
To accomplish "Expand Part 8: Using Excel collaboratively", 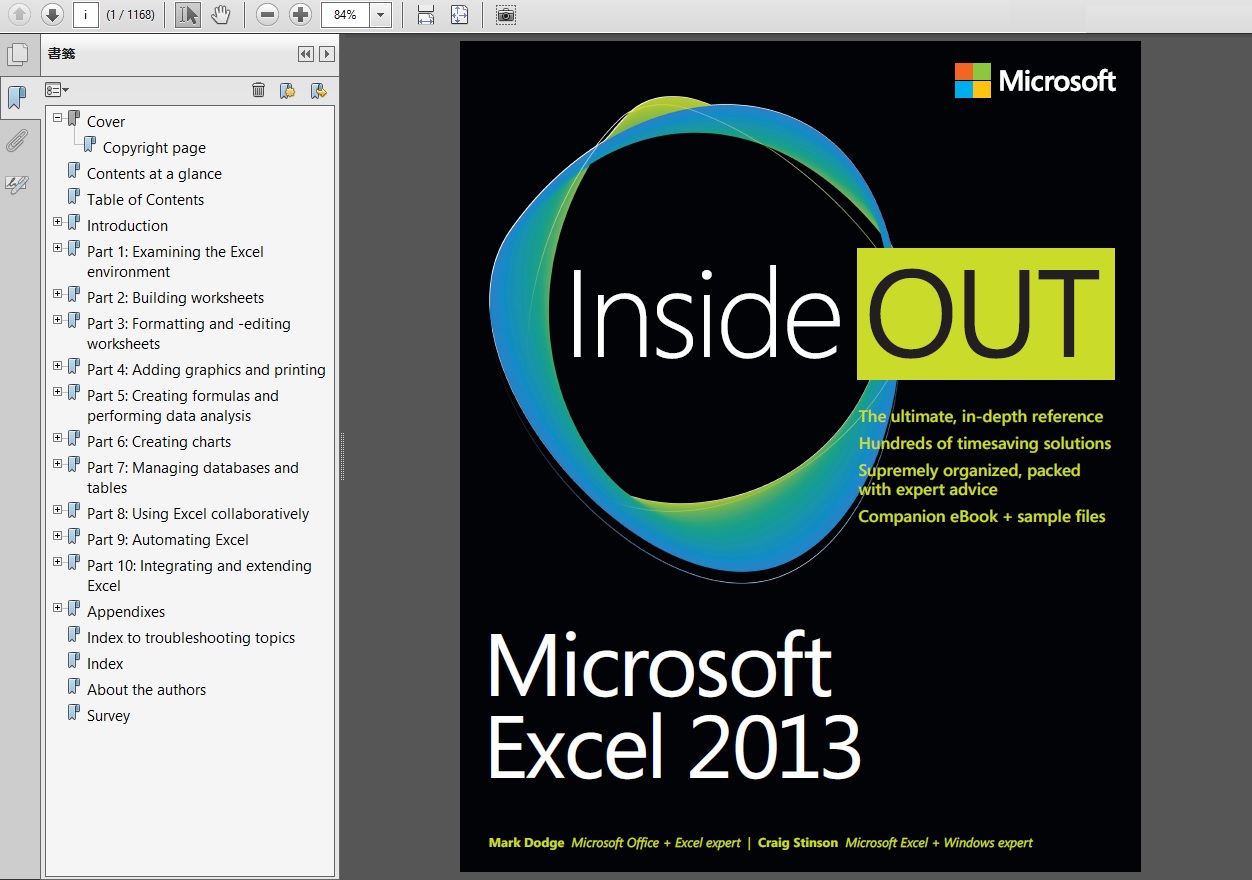I will click(x=58, y=510).
